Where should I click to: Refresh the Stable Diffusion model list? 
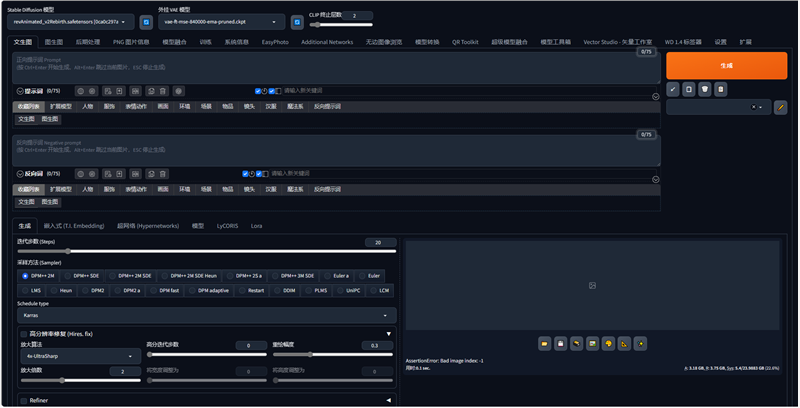[x=146, y=21]
